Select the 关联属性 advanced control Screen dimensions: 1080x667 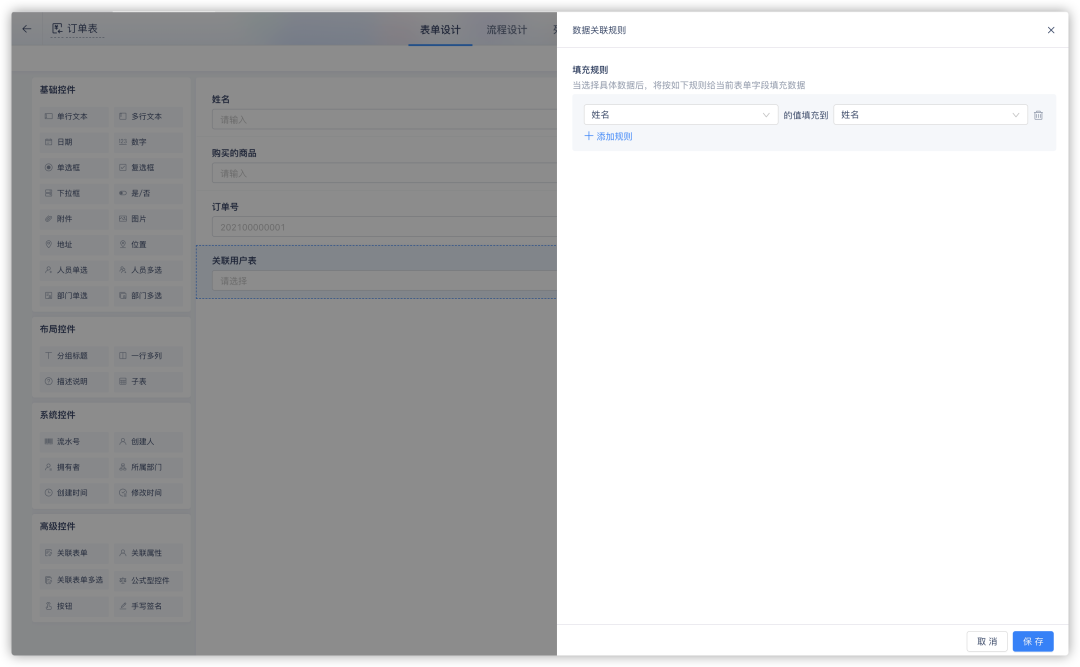tap(148, 553)
